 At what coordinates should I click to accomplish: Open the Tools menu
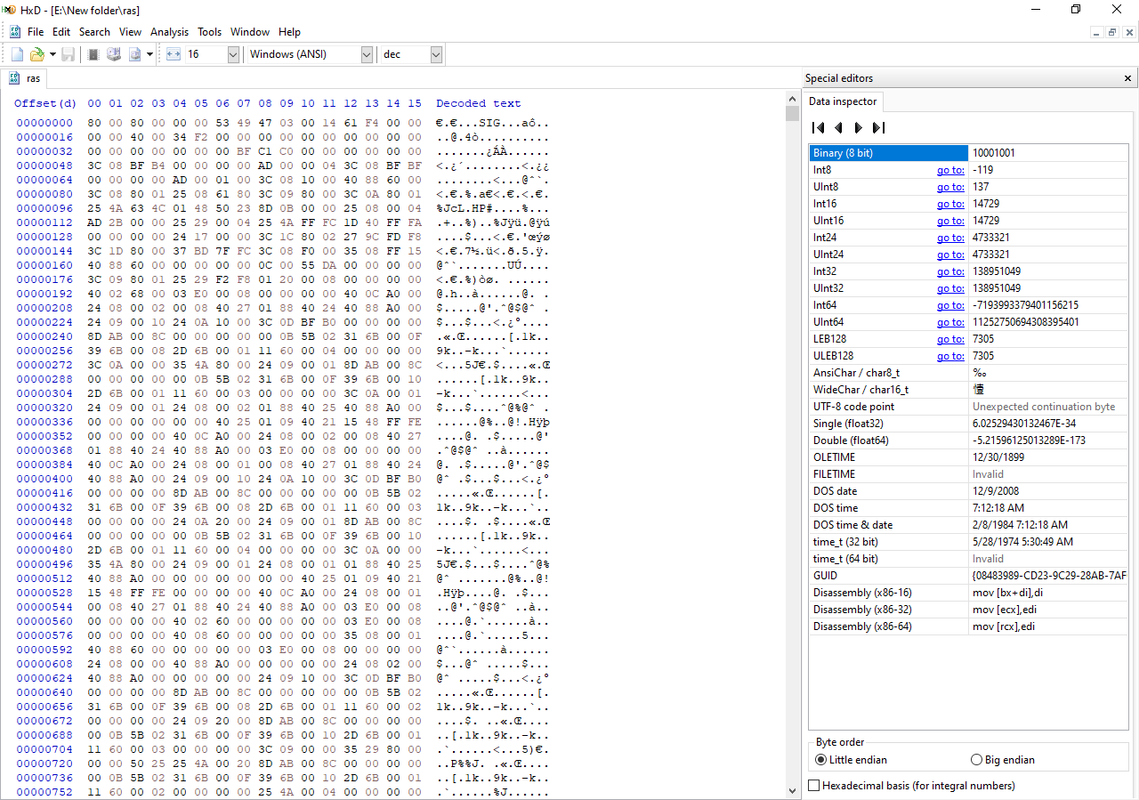[x=209, y=32]
